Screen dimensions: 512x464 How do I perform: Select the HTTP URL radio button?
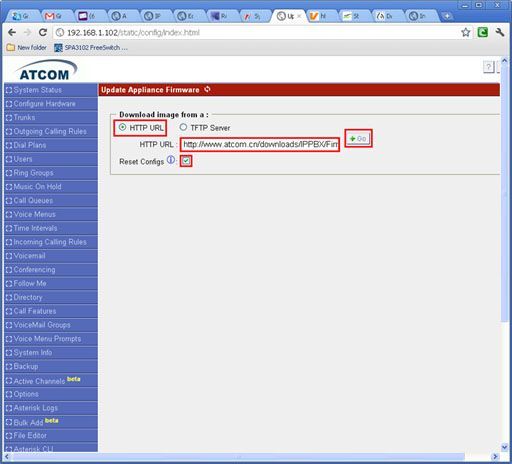pyautogui.click(x=123, y=127)
